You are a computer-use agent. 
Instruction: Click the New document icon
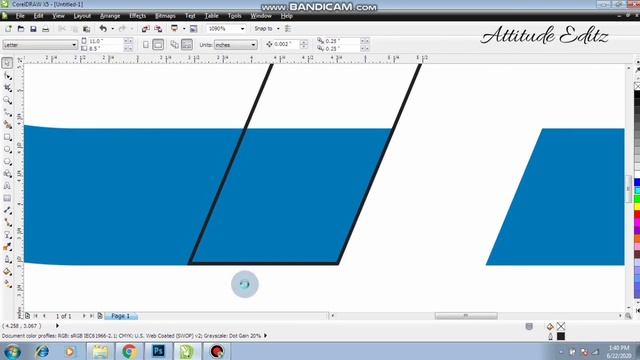8,29
